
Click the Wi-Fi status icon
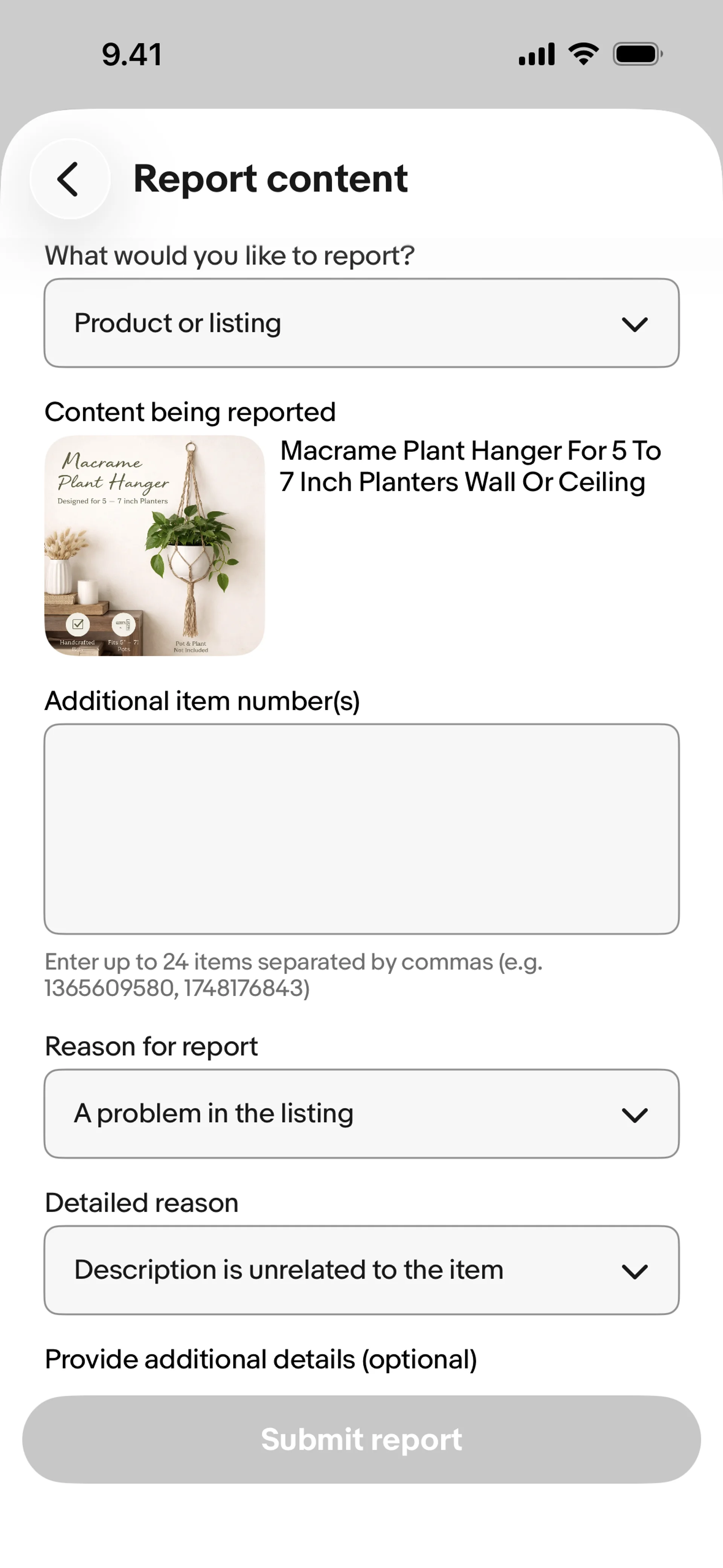(x=583, y=54)
